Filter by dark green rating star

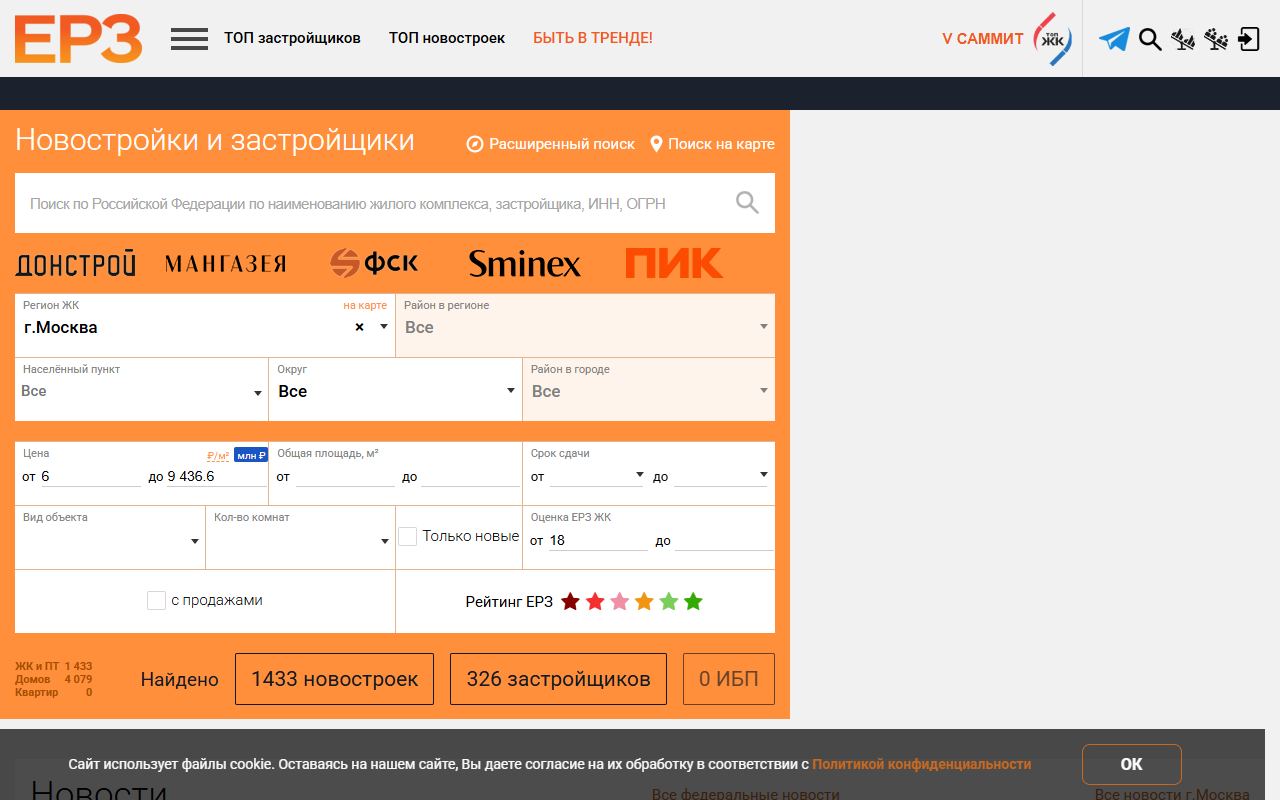tap(693, 601)
